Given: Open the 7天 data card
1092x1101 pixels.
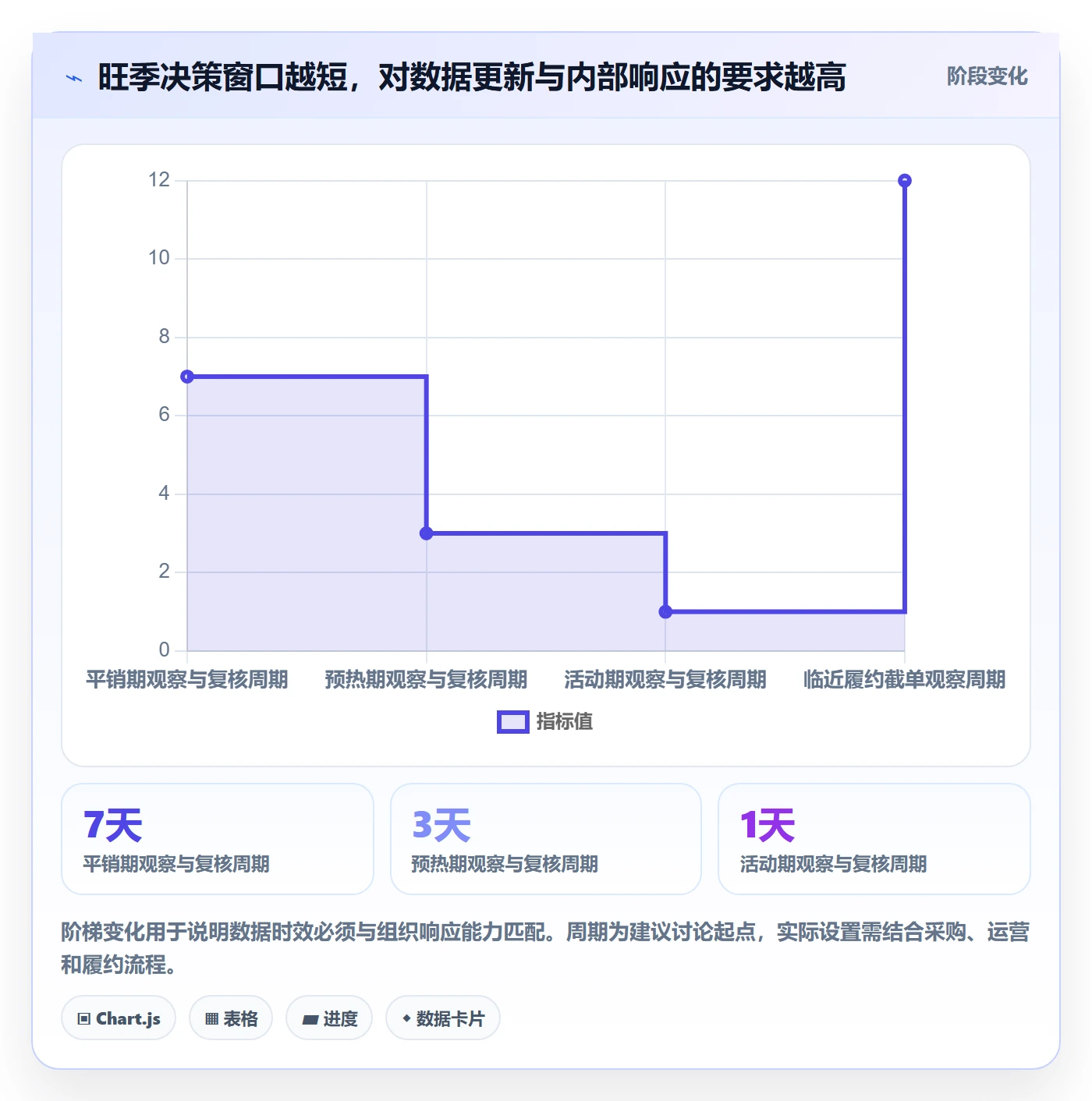Looking at the screenshot, I should (x=218, y=839).
